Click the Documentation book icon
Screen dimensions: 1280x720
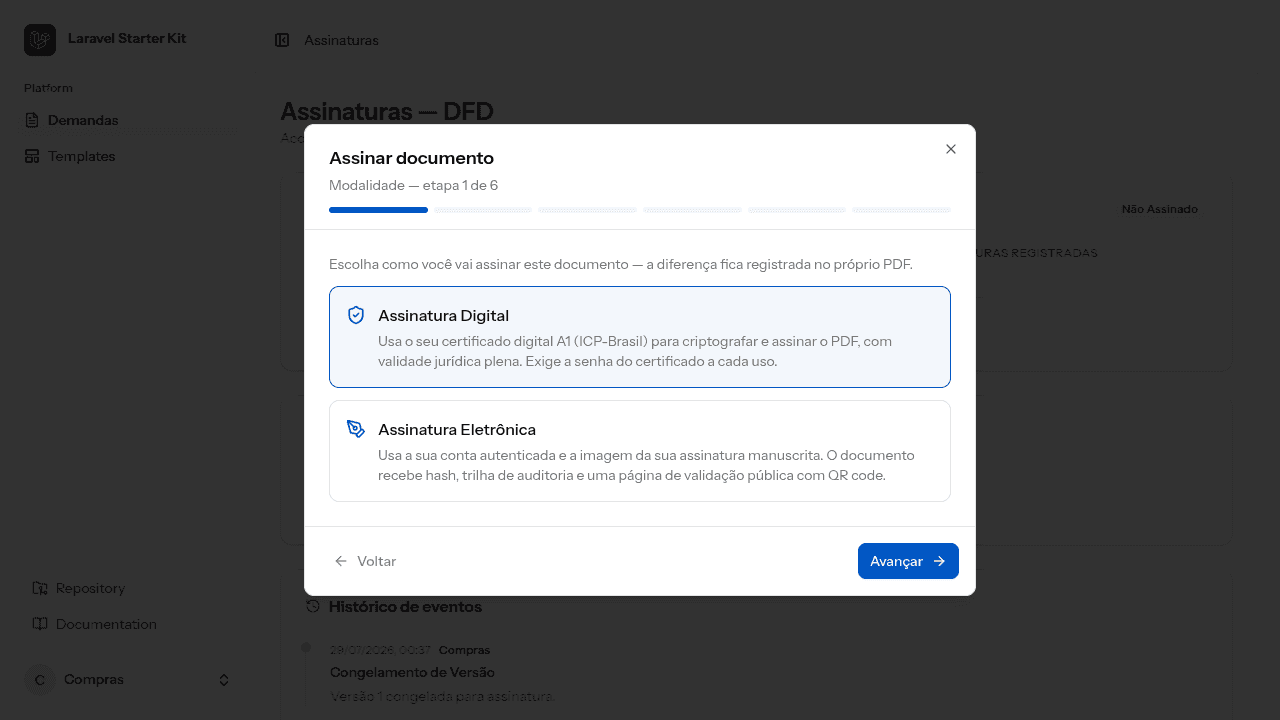40,624
